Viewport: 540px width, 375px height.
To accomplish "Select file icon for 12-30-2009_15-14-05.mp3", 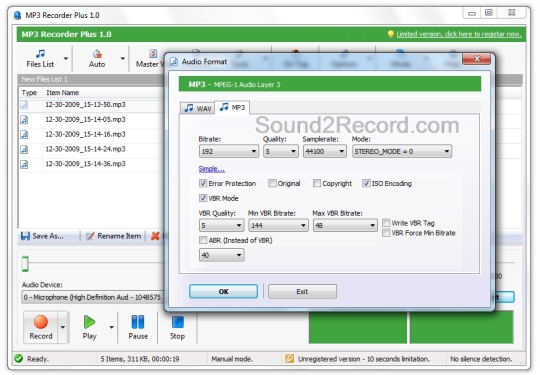I will [24, 120].
